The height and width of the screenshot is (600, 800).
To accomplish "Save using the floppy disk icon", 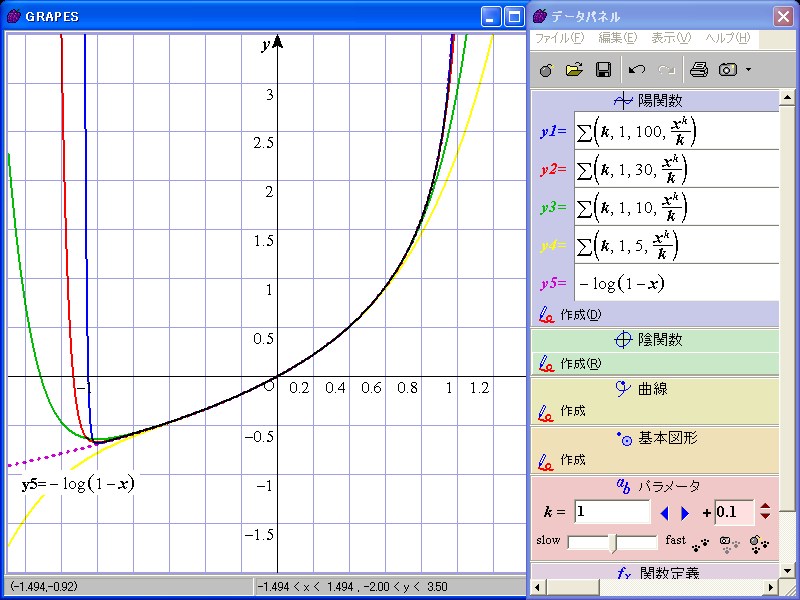I will 603,70.
